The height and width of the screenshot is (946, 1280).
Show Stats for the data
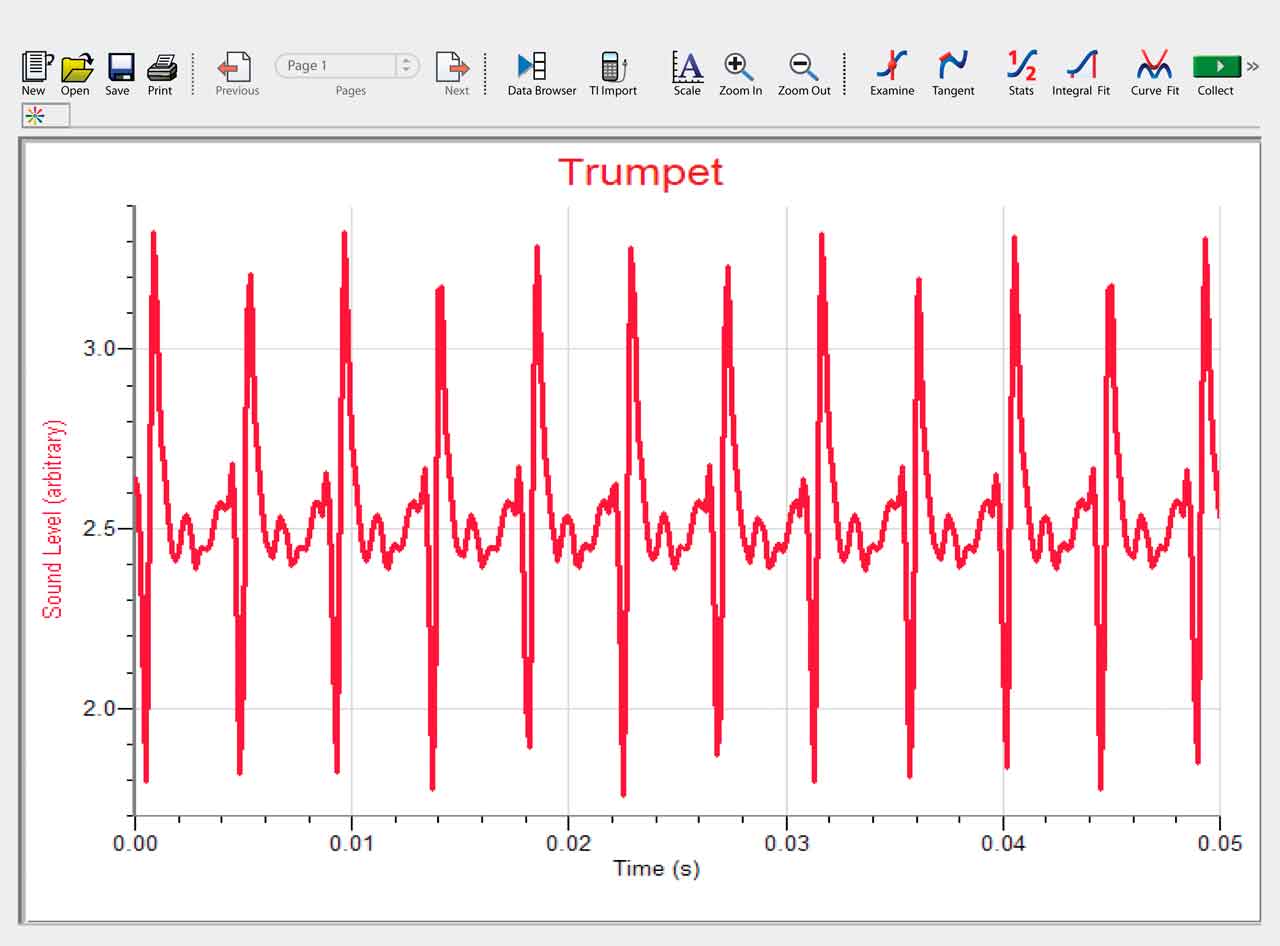click(1021, 66)
